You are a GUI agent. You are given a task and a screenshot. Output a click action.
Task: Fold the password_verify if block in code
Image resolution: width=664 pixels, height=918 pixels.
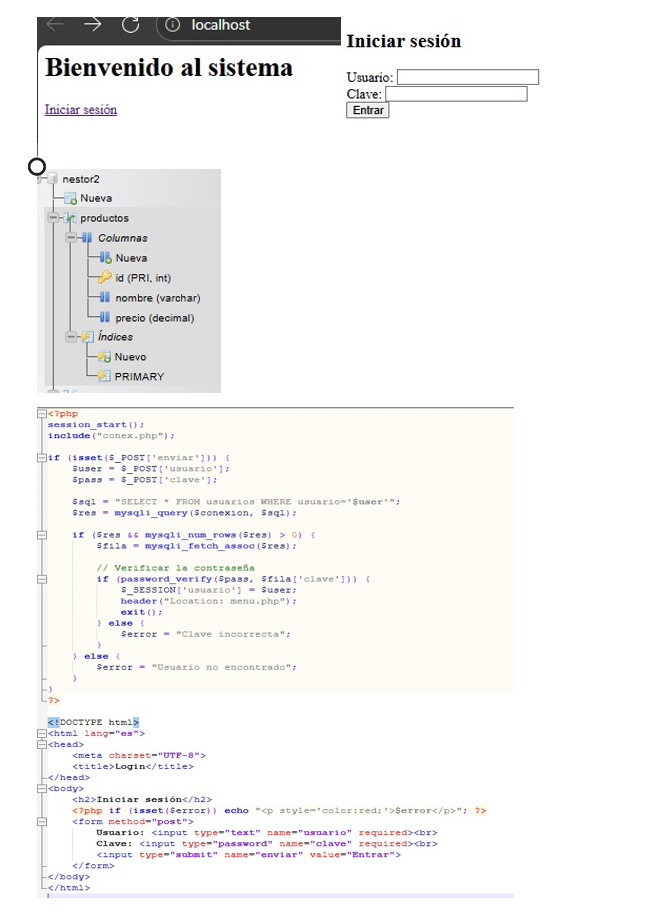(41, 579)
